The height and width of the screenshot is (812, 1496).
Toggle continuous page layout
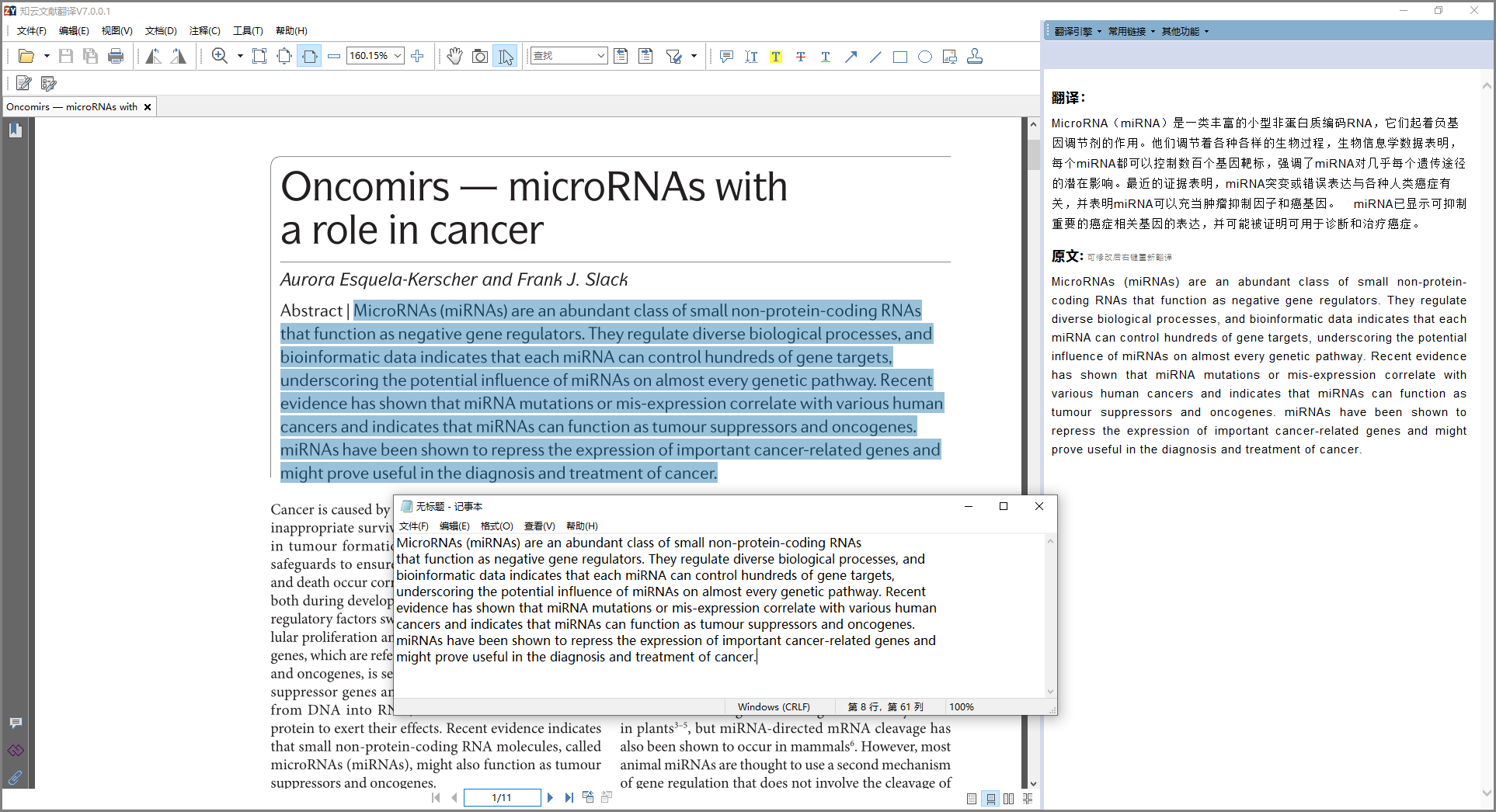pos(990,799)
